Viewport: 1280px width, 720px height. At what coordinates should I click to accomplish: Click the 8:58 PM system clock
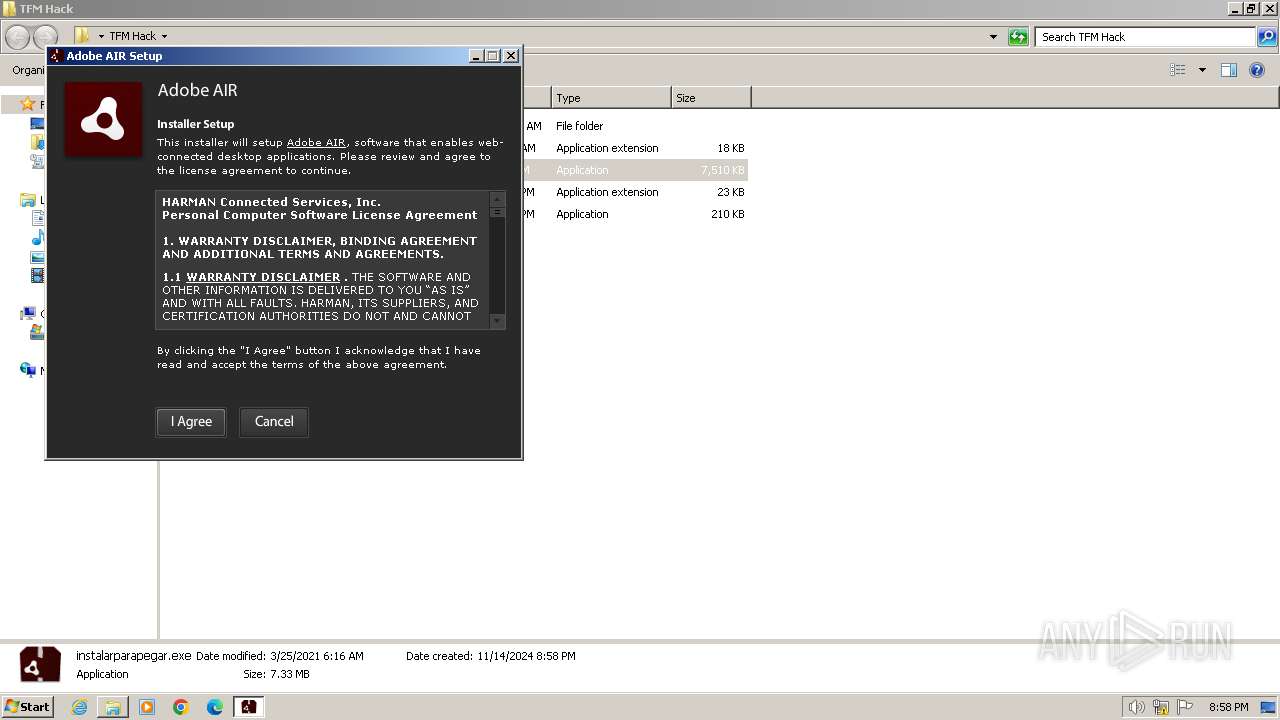(1228, 707)
